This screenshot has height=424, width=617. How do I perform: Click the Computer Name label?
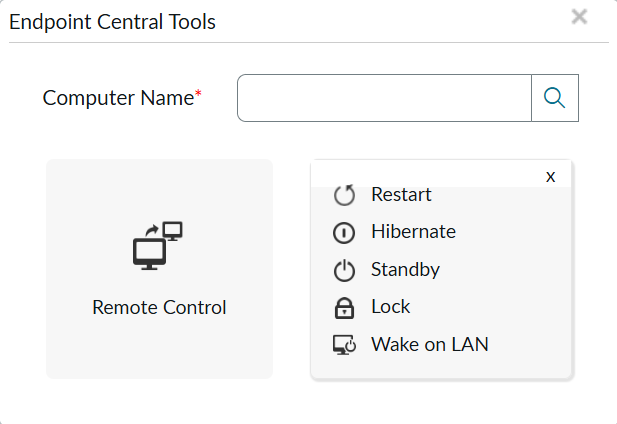[117, 98]
